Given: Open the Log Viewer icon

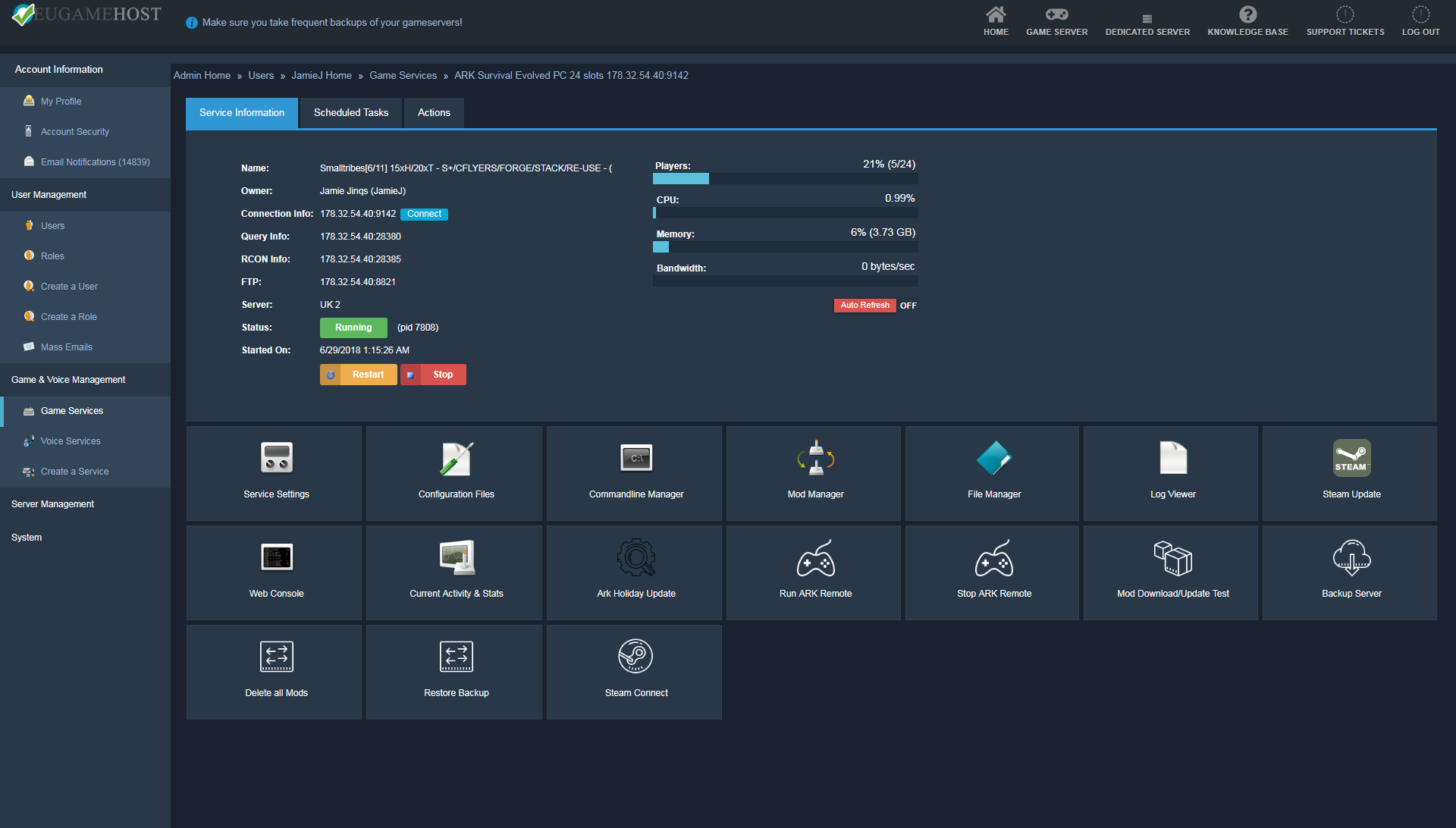Looking at the screenshot, I should 1172,458.
